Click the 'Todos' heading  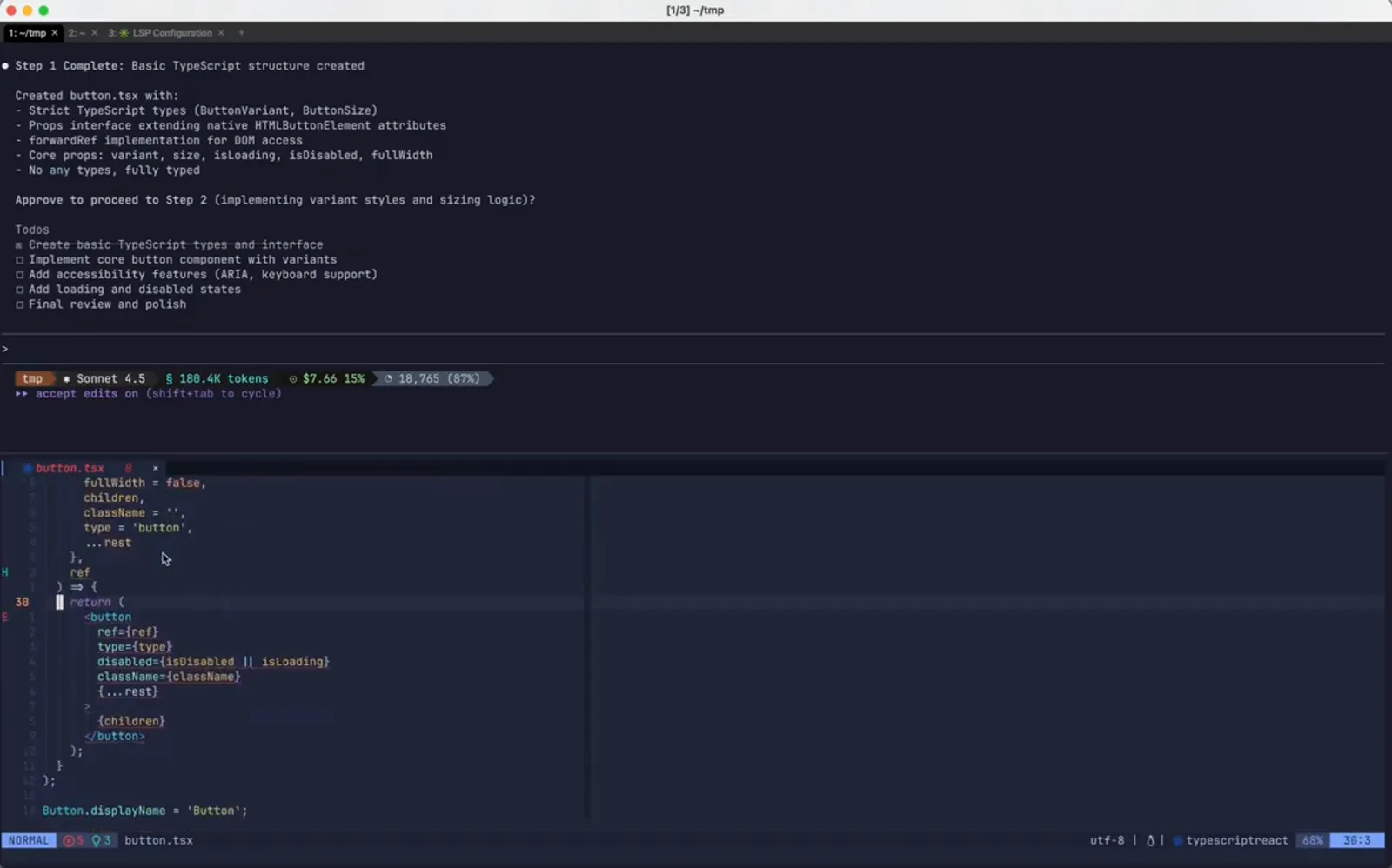(x=32, y=230)
